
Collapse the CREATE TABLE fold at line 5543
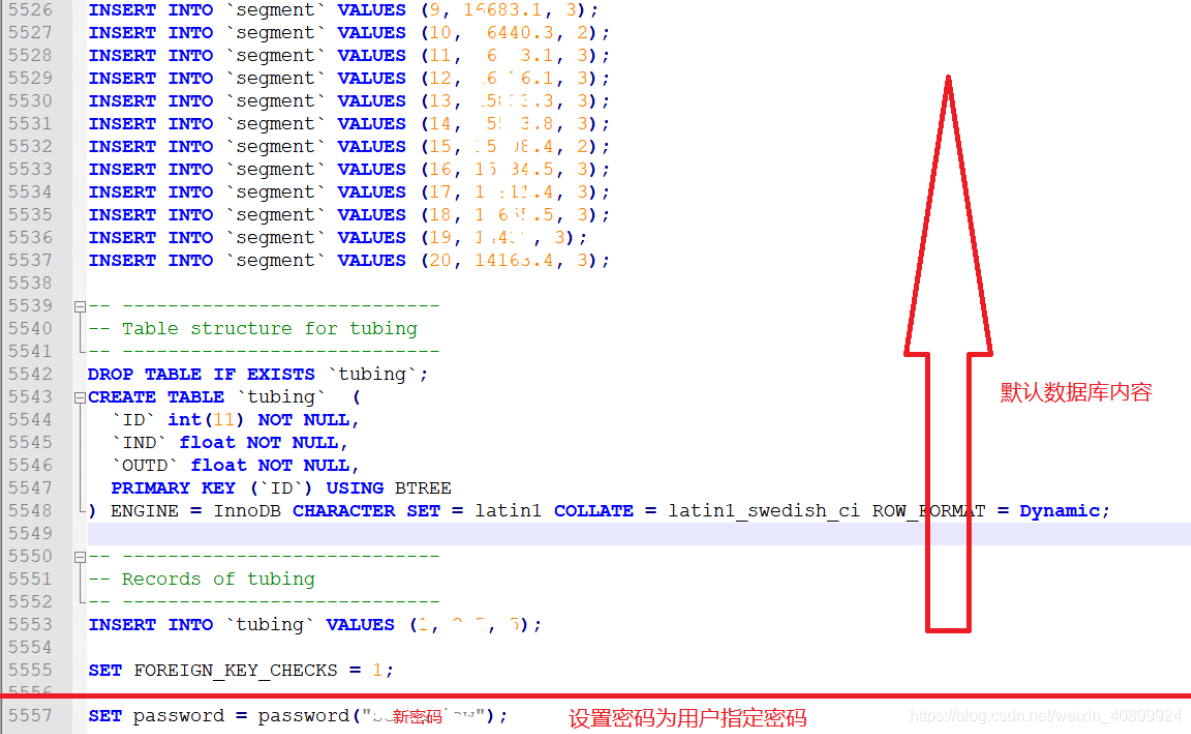(x=80, y=398)
